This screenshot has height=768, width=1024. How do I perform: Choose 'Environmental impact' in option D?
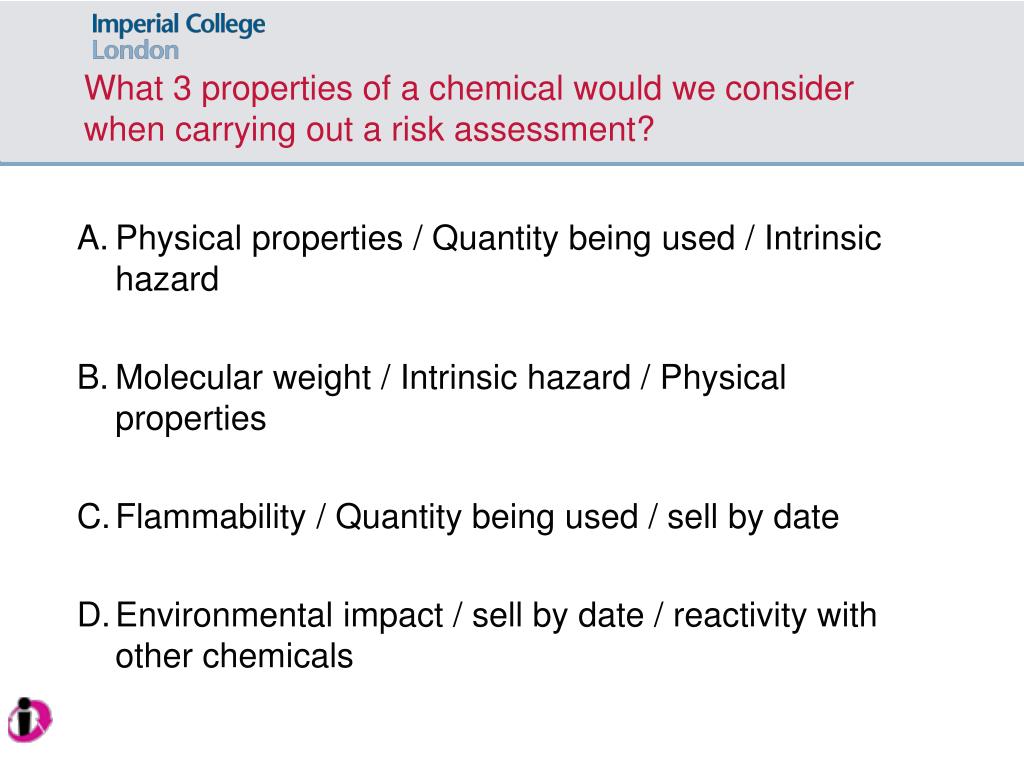(x=280, y=616)
